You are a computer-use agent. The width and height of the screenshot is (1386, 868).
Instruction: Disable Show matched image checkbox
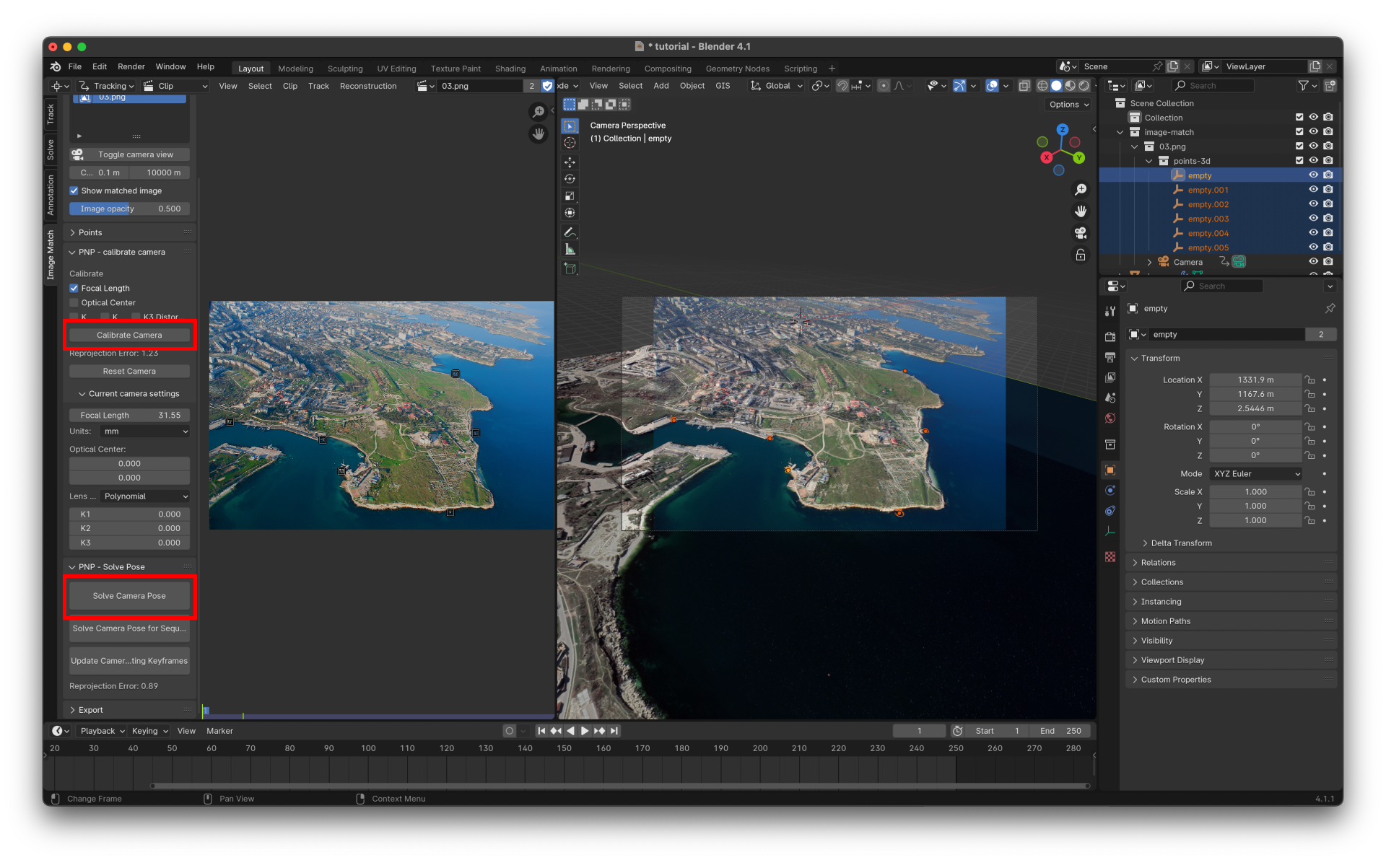(x=74, y=190)
